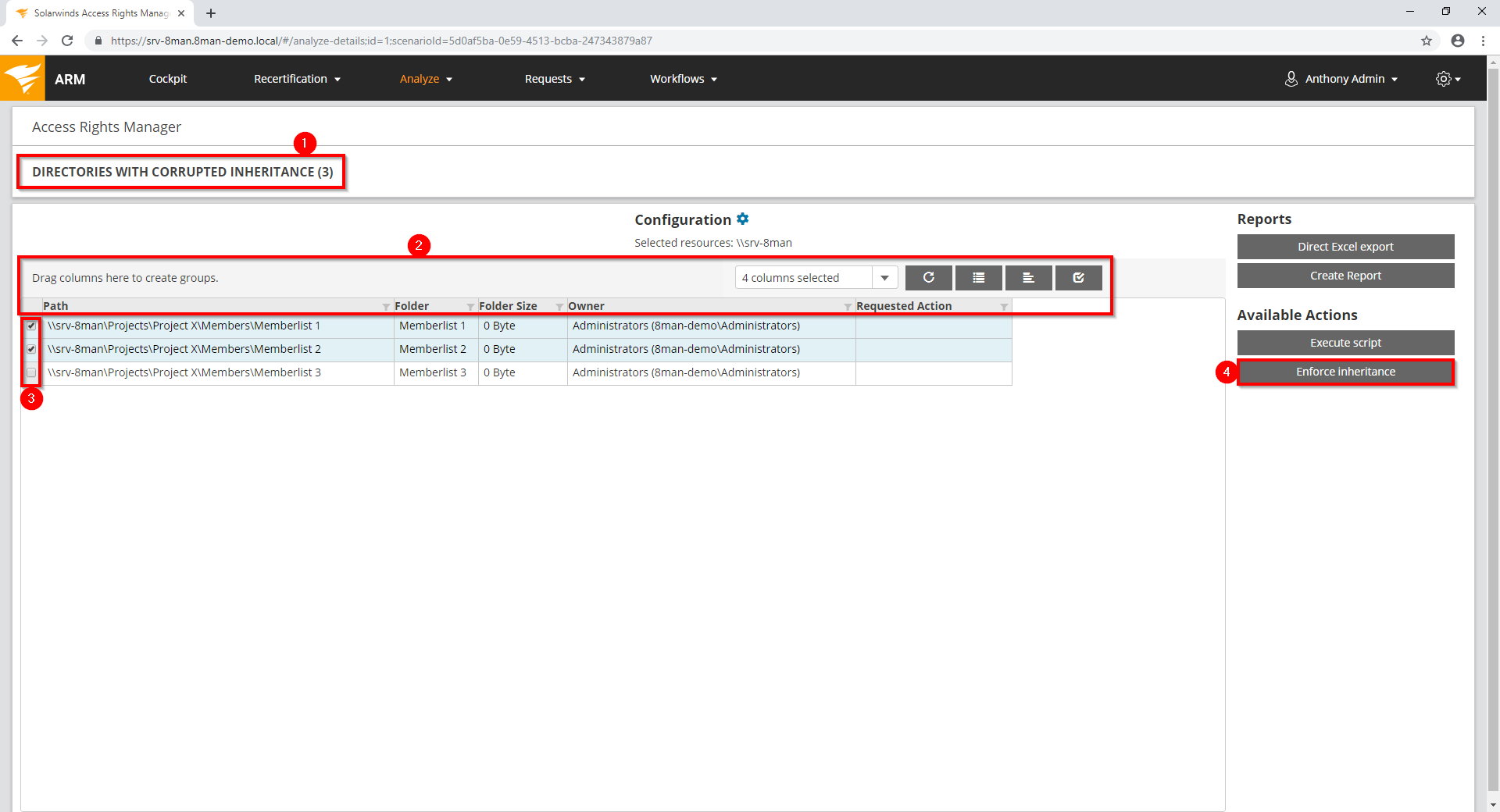Open the Configuration gear icon
Viewport: 1500px width, 812px height.
pos(743,219)
